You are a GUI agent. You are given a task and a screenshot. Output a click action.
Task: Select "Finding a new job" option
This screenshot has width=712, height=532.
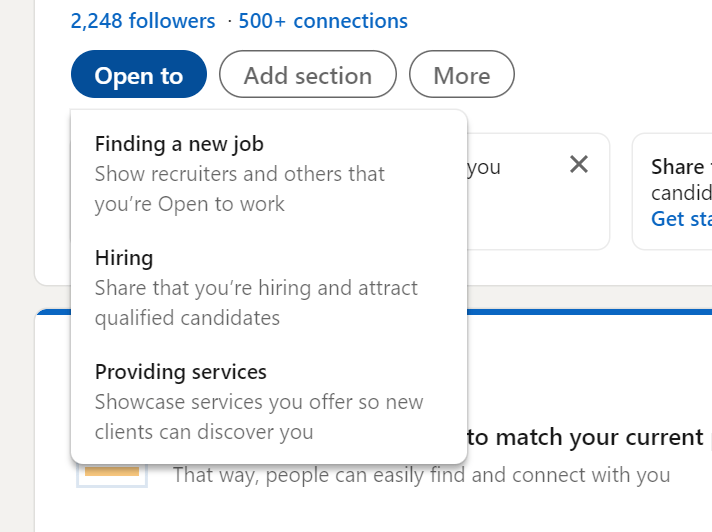(x=179, y=144)
